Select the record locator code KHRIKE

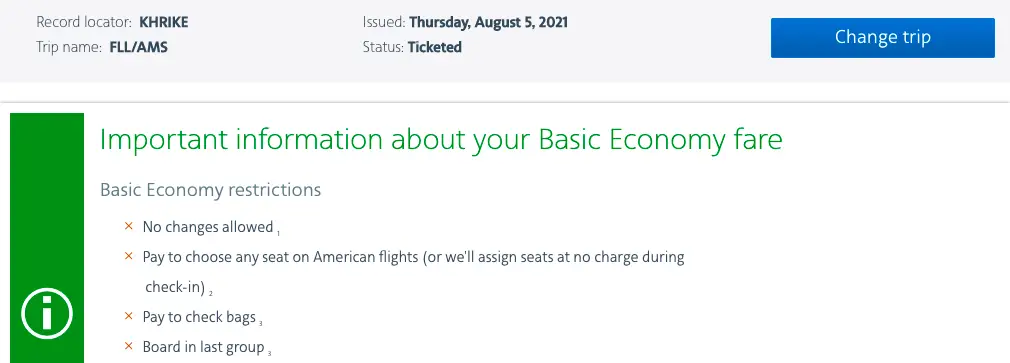164,23
